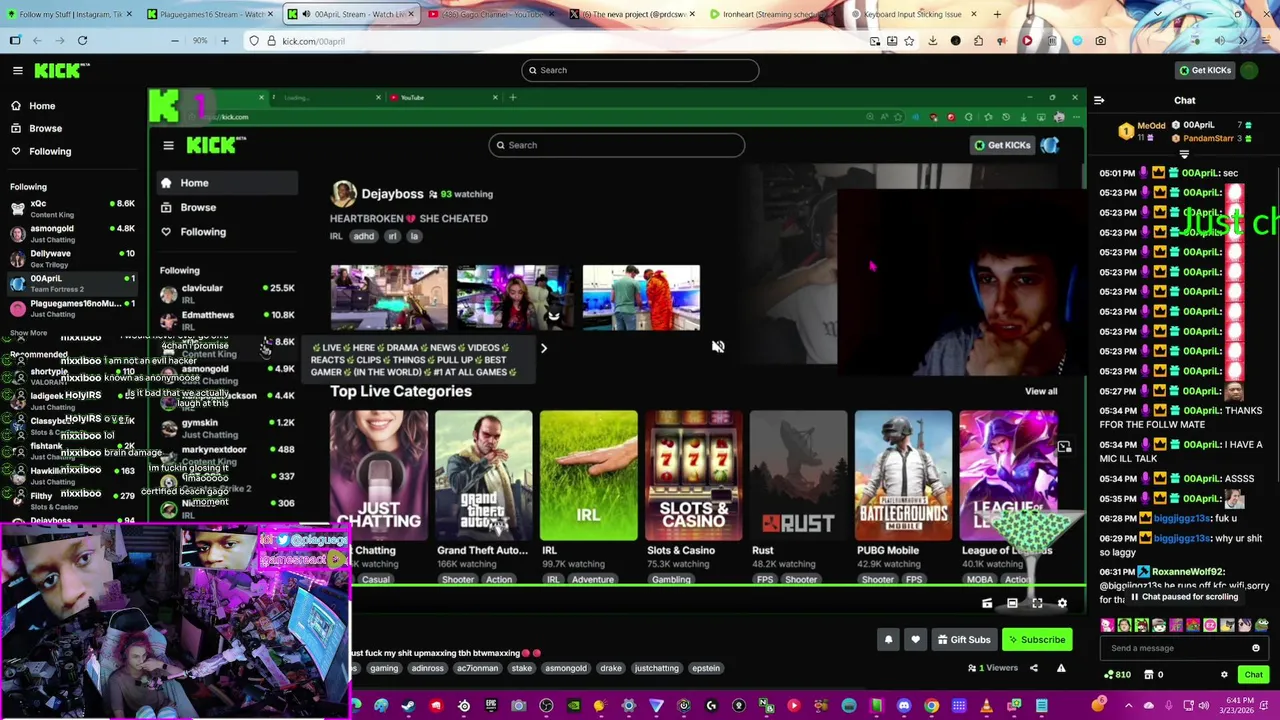1280x720 pixels.
Task: Click the epstein stream tag
Action: tap(705, 668)
